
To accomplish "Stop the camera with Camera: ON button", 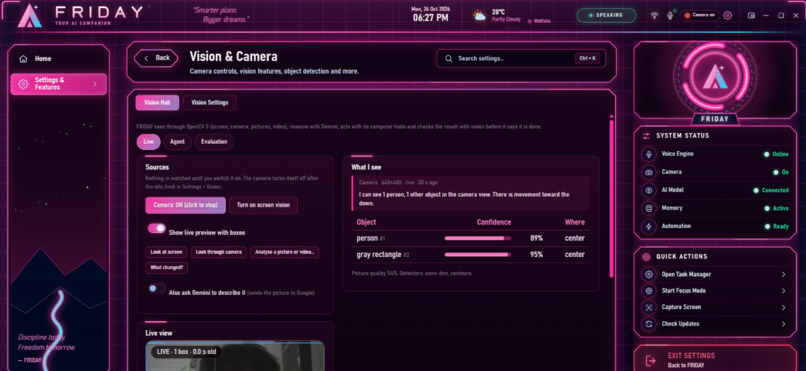I will tap(186, 205).
